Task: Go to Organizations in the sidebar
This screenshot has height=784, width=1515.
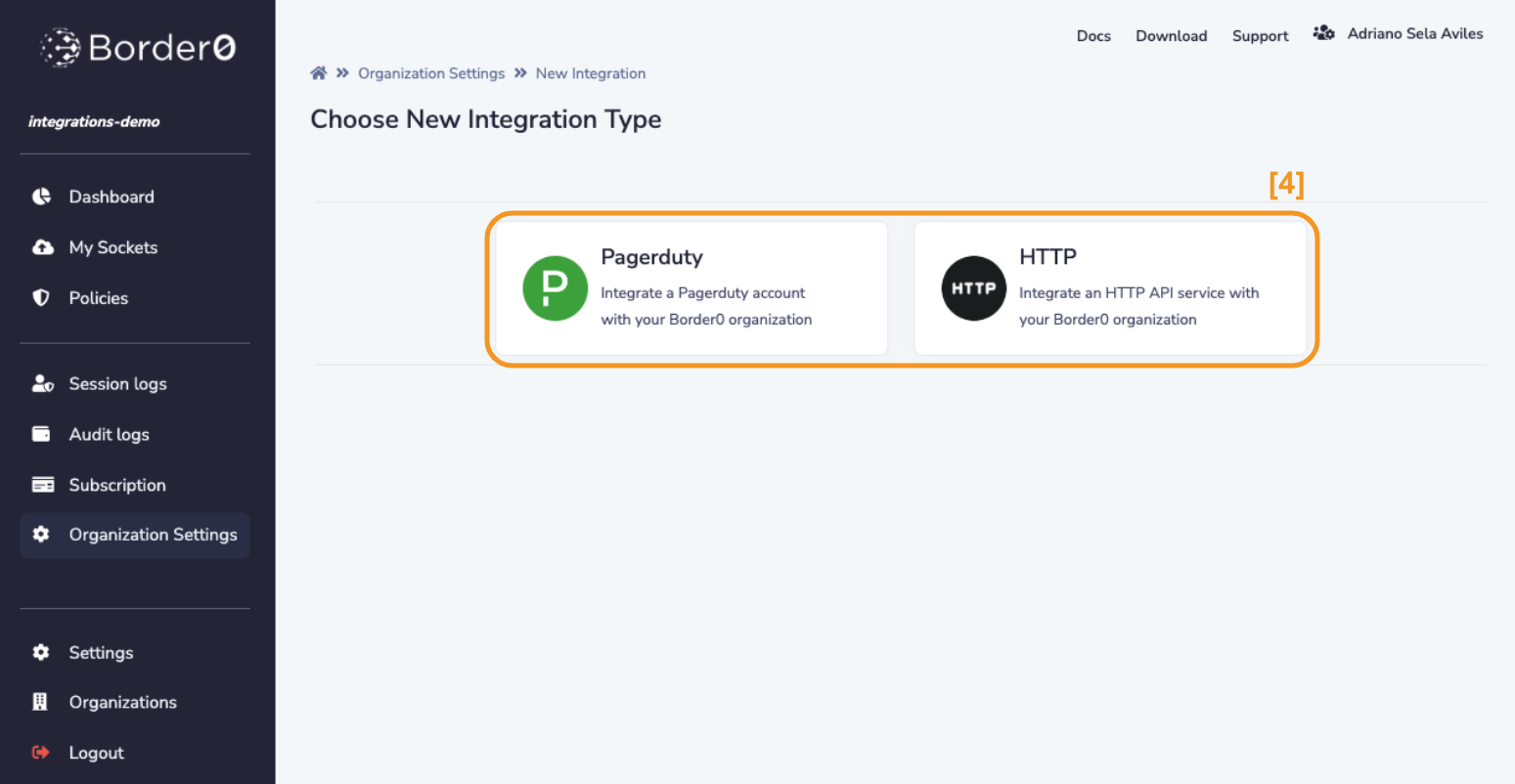Action: [x=122, y=703]
